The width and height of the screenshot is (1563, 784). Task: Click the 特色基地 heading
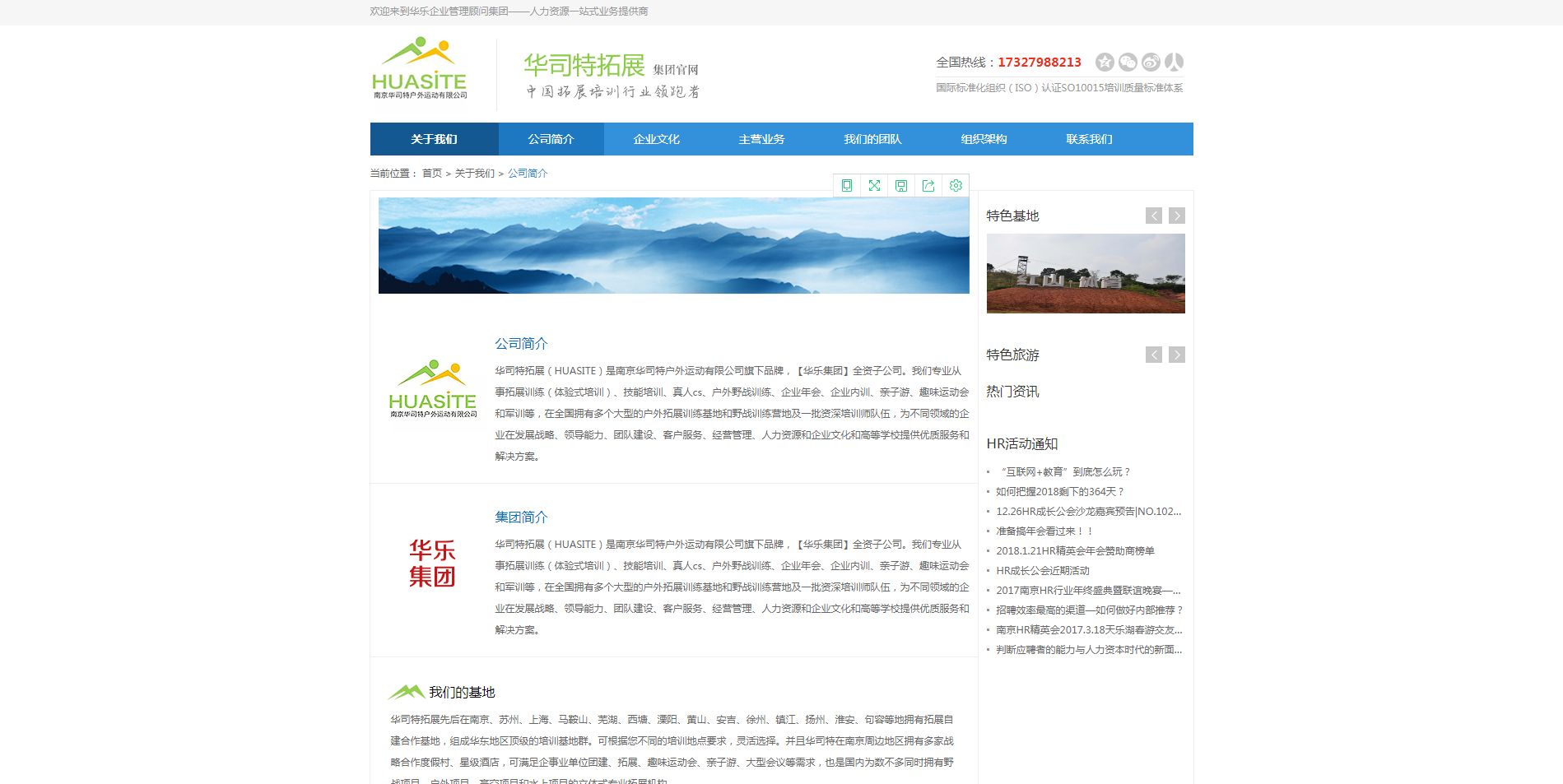pyautogui.click(x=1012, y=216)
